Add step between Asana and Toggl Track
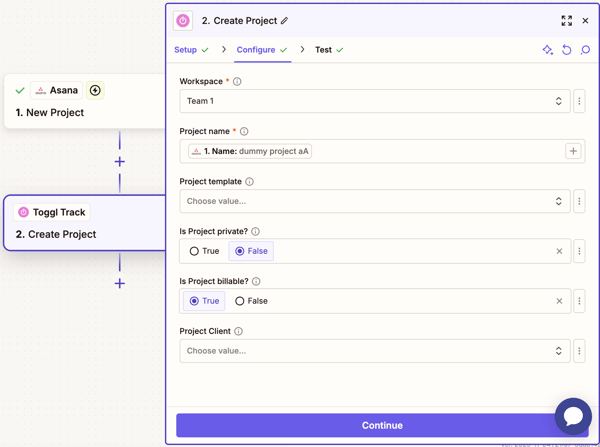This screenshot has height=447, width=600. pos(120,161)
